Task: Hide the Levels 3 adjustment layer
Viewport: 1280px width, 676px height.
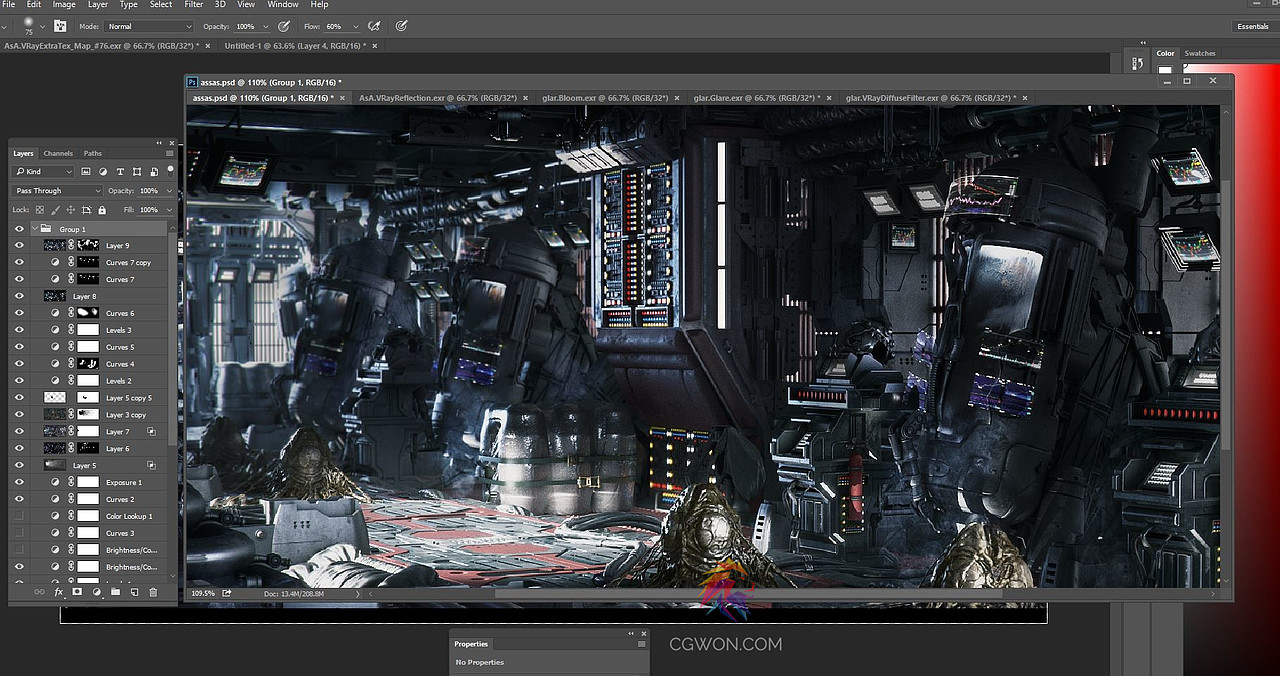Action: 19,330
